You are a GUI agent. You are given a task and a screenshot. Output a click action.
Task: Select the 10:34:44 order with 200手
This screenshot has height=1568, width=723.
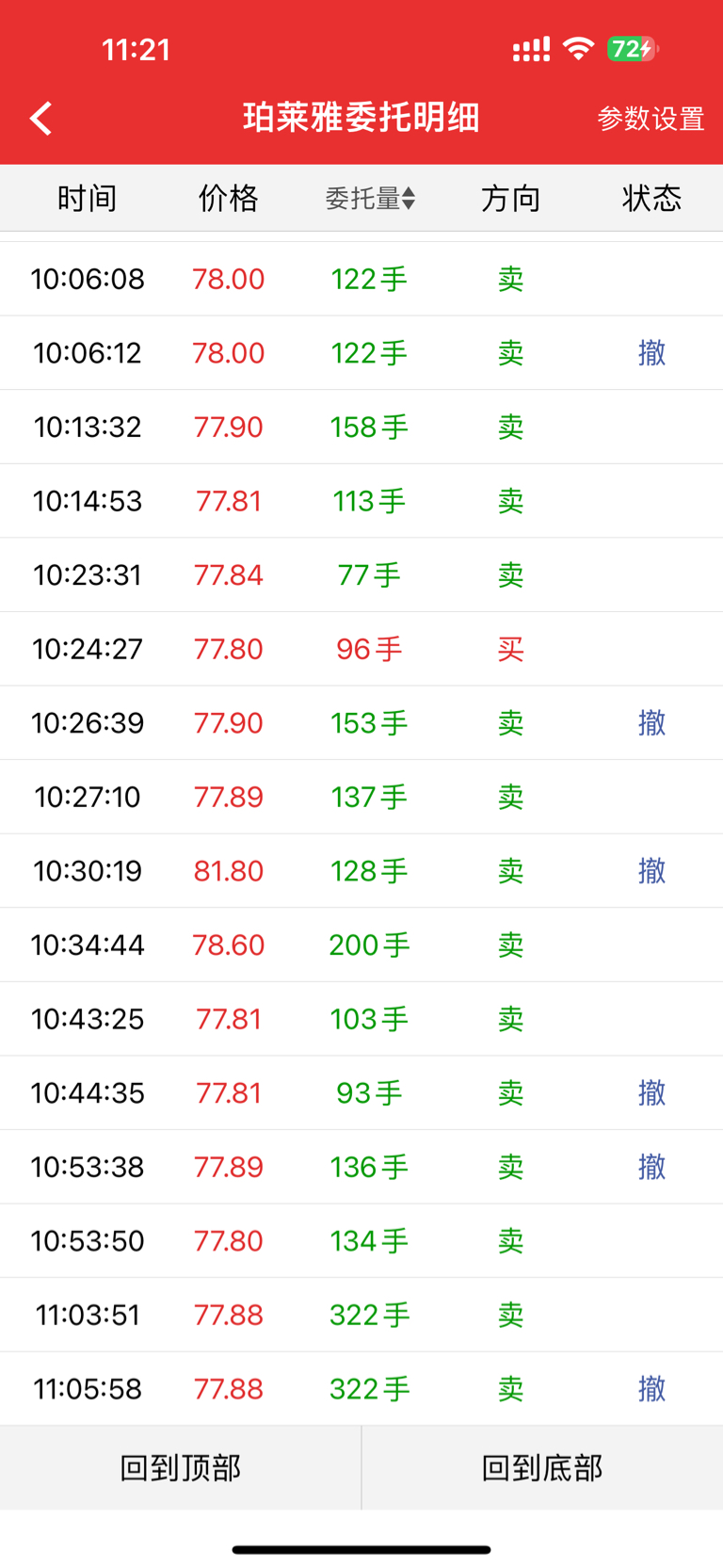coord(361,945)
